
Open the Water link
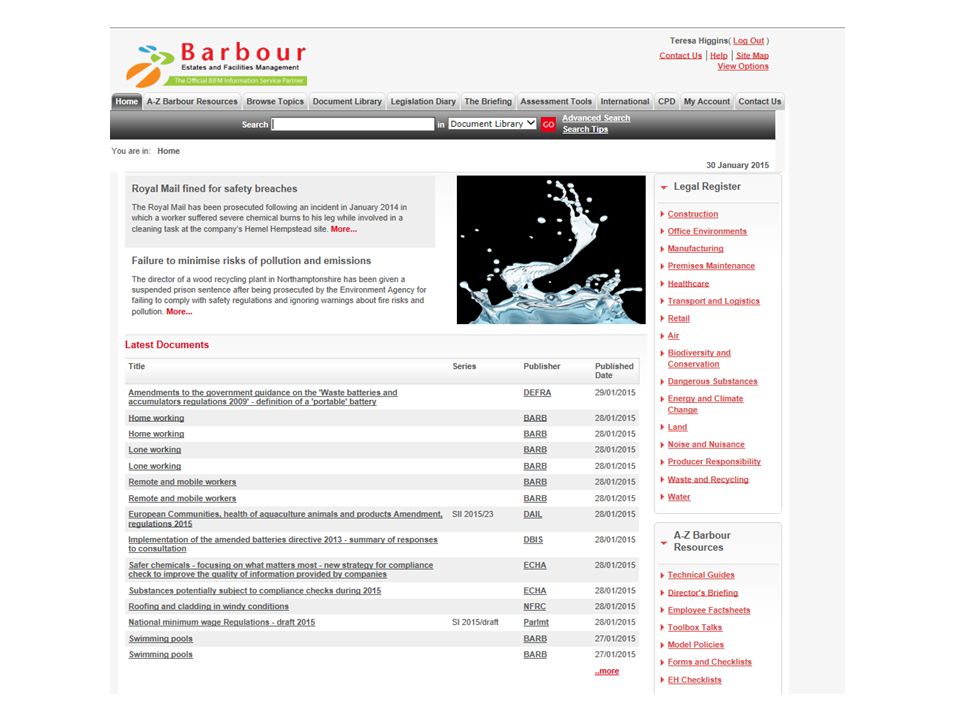[x=678, y=497]
